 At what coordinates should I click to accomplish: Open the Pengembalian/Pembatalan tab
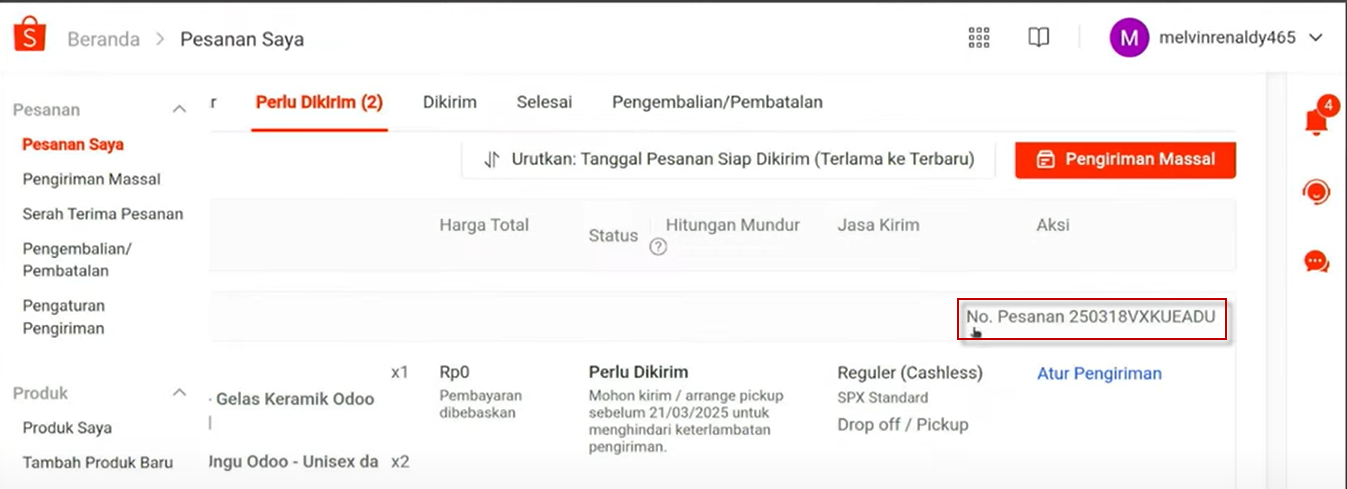pos(717,102)
